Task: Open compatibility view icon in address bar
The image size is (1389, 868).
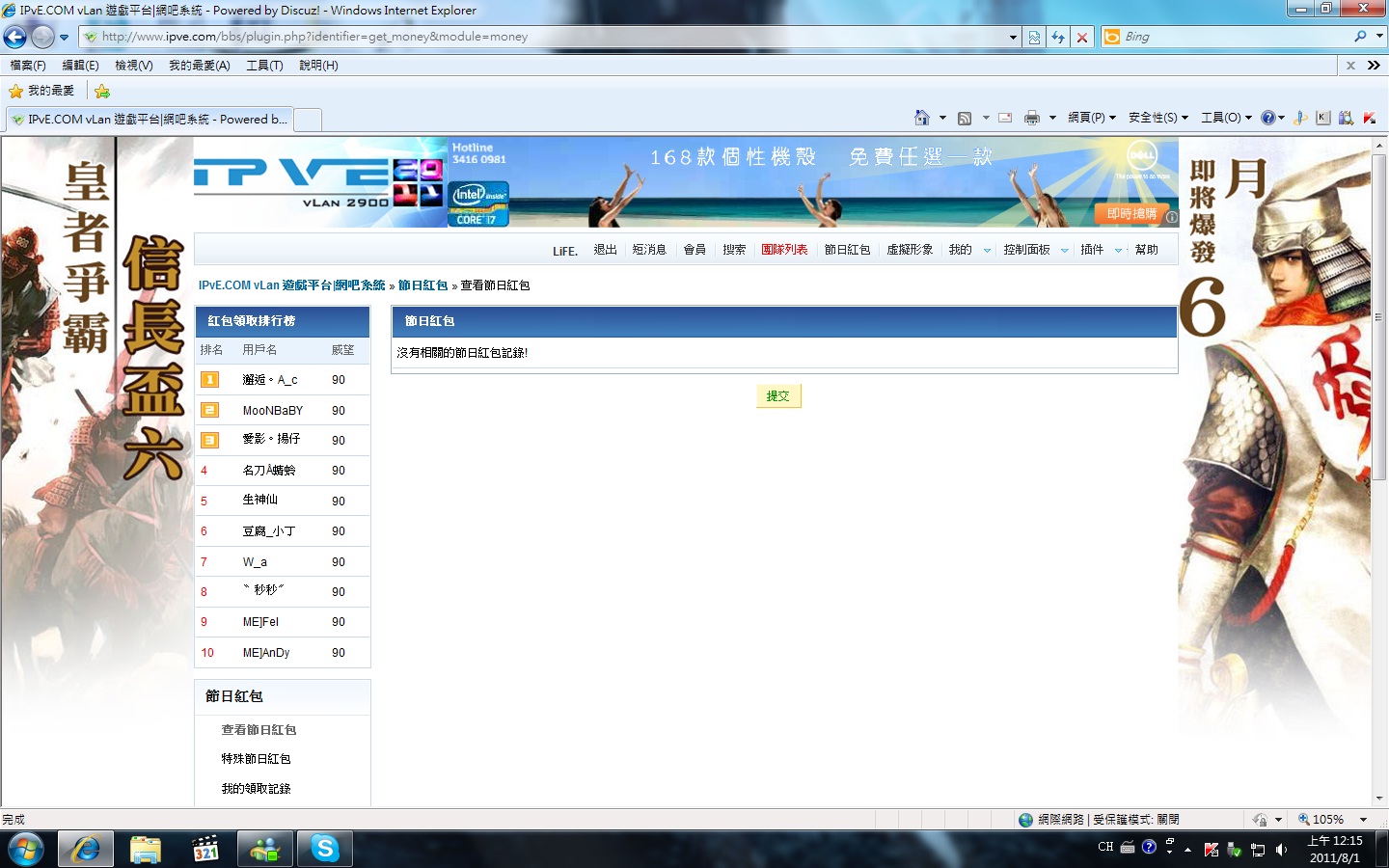Action: tap(1034, 37)
